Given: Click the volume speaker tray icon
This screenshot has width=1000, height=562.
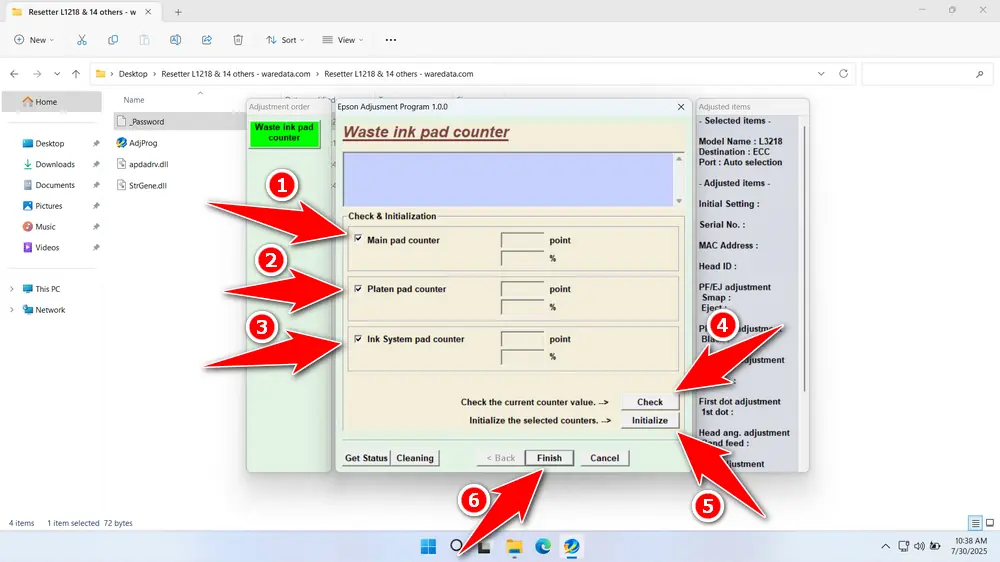Looking at the screenshot, I should 919,546.
